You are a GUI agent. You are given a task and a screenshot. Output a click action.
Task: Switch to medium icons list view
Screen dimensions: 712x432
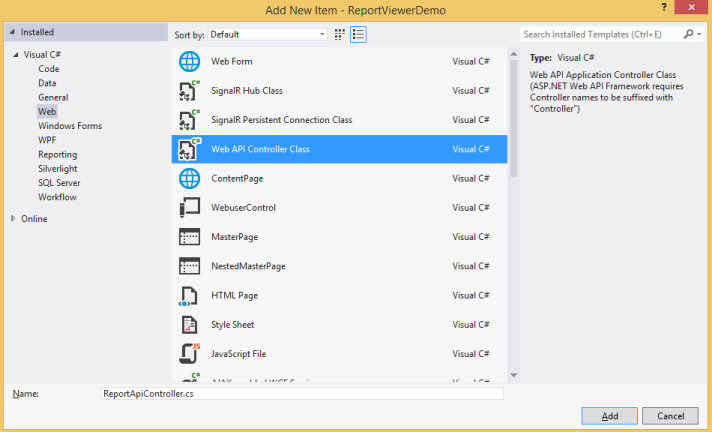(358, 35)
